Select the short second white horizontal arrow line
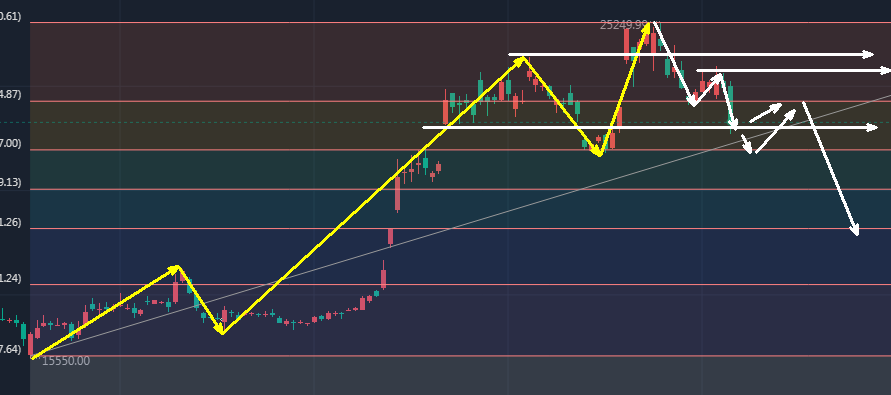The height and width of the screenshot is (395, 891). click(x=793, y=70)
